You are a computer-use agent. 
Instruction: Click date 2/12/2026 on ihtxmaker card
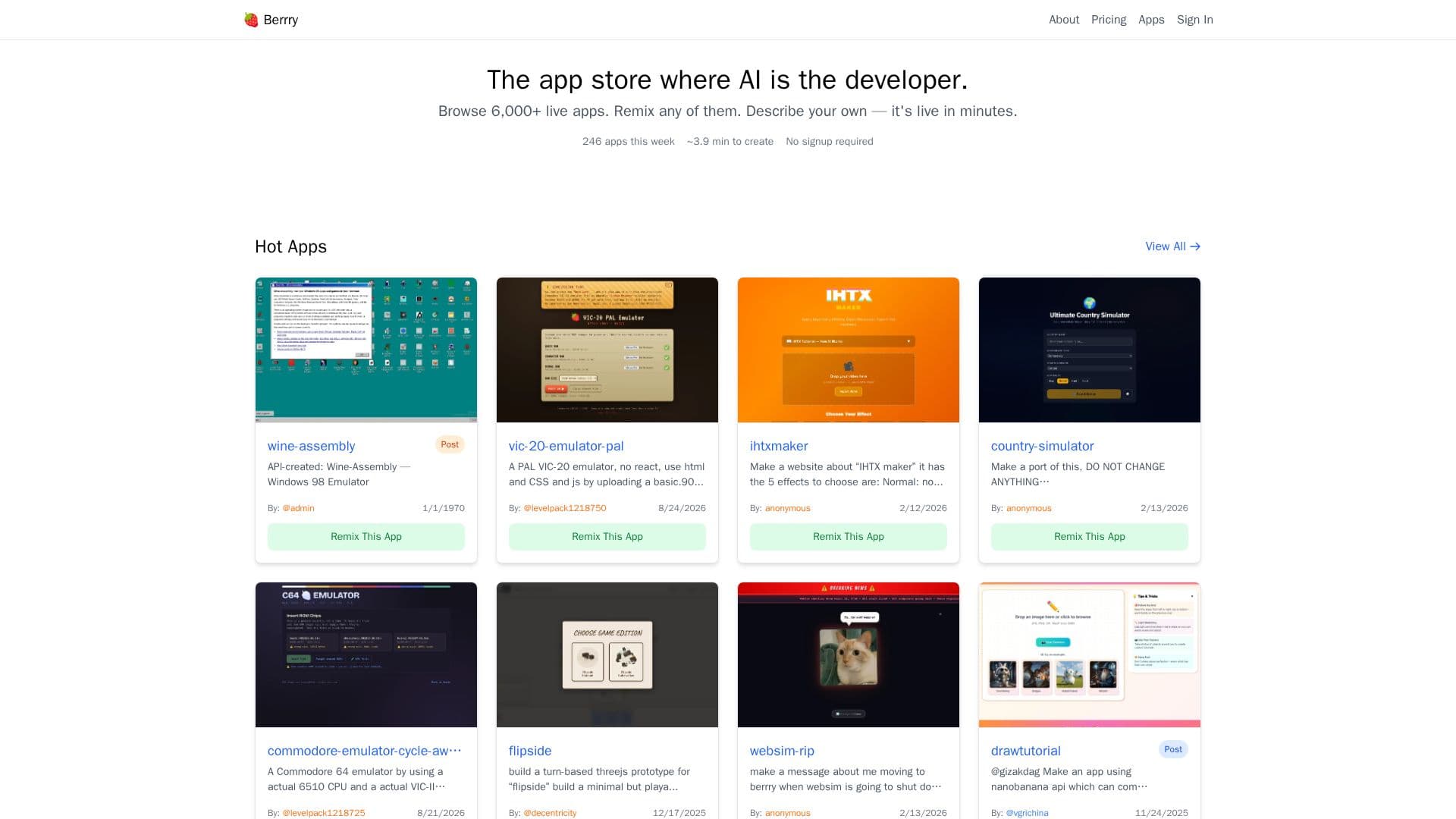click(x=923, y=508)
